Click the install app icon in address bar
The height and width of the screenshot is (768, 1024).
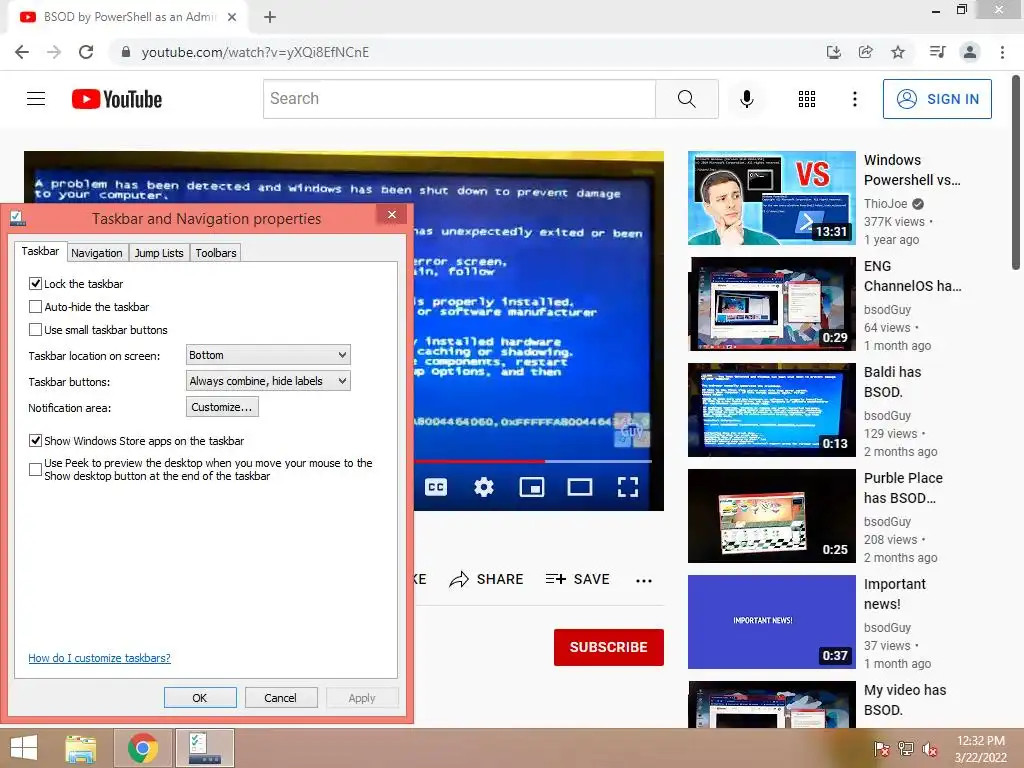pyautogui.click(x=833, y=52)
